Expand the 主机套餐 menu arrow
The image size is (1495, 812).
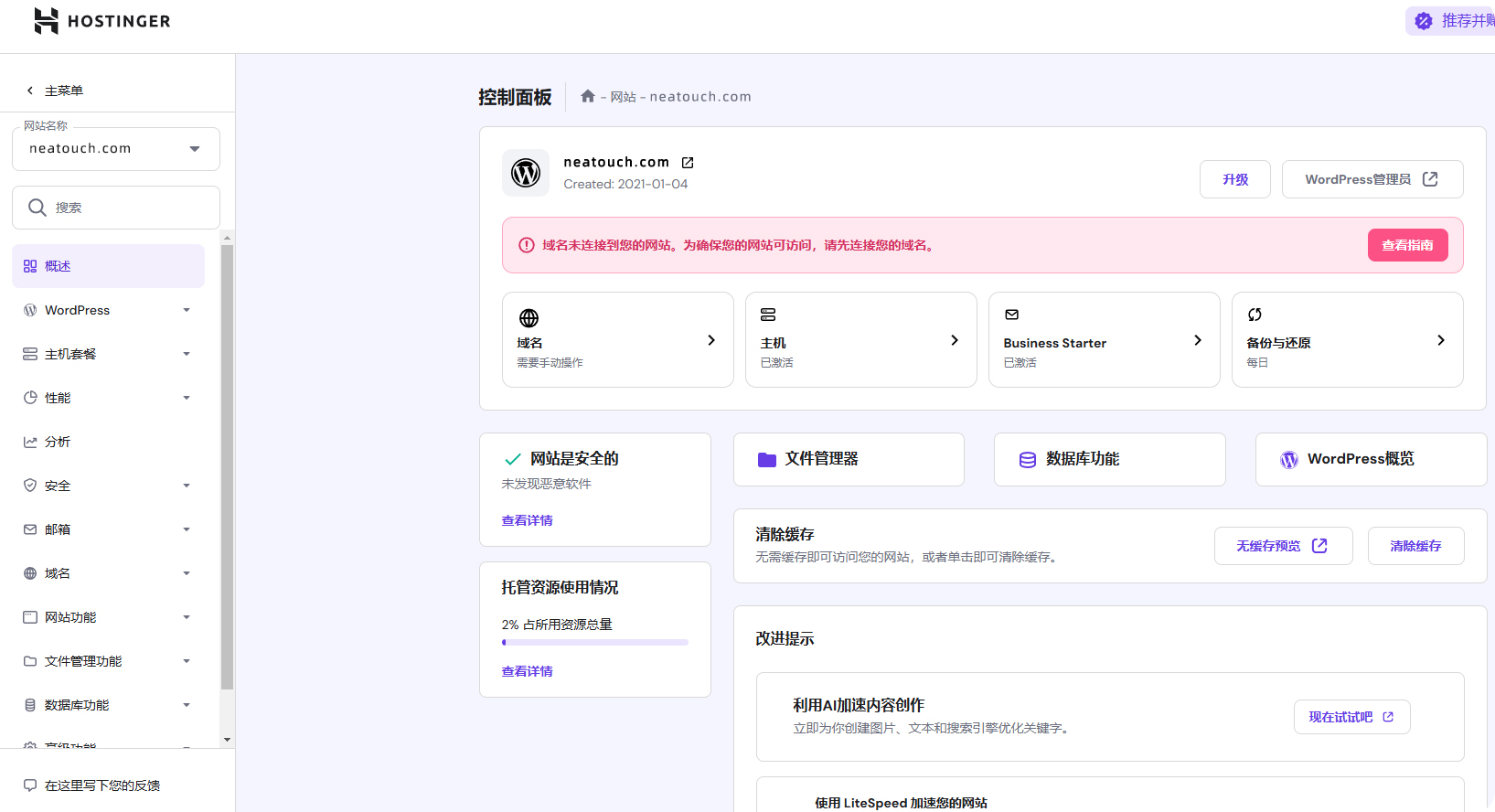coord(187,354)
